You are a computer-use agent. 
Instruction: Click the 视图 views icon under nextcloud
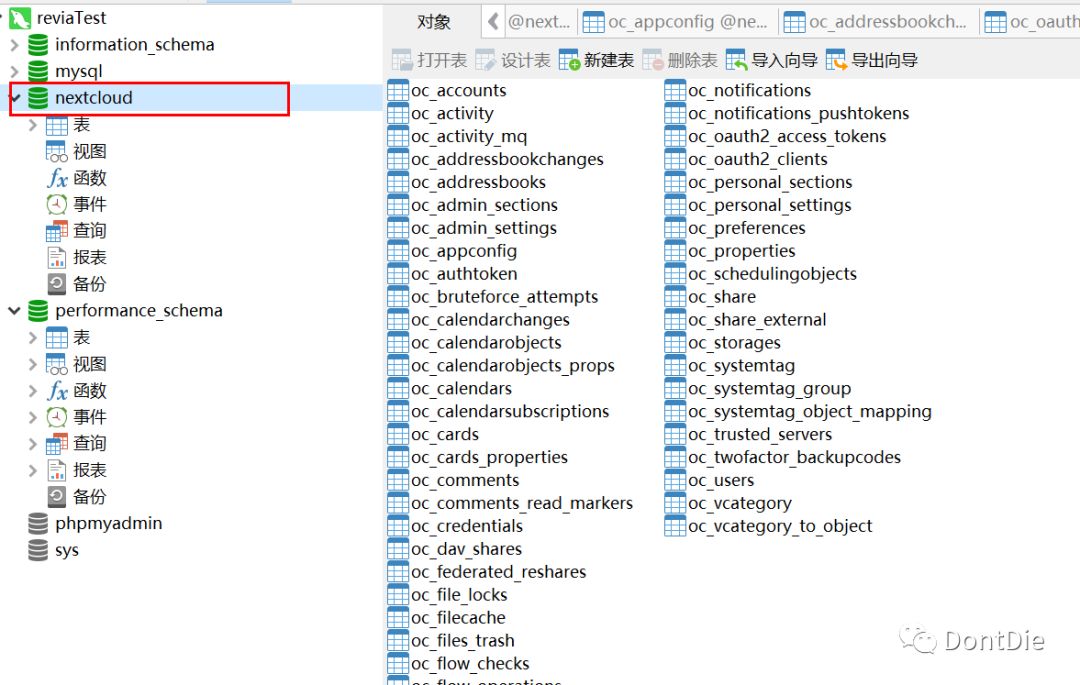[x=57, y=151]
